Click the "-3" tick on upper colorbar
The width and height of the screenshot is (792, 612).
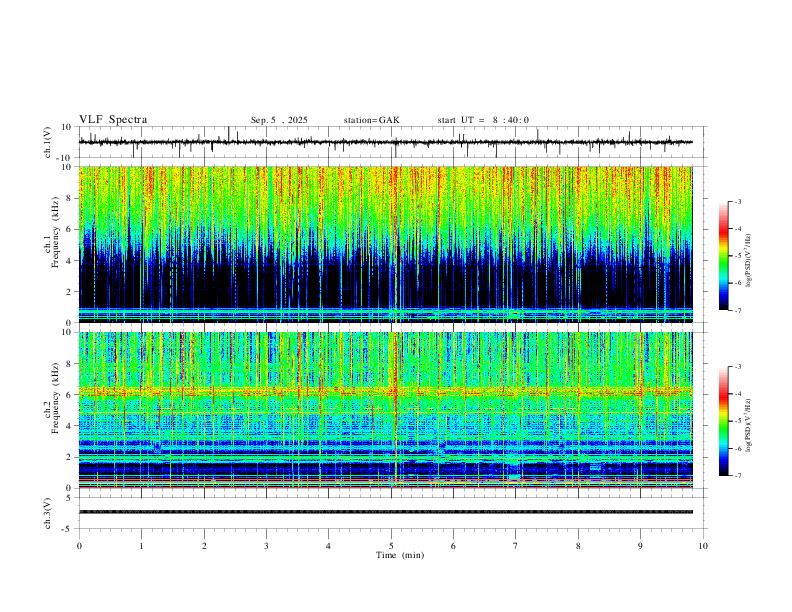click(737, 201)
